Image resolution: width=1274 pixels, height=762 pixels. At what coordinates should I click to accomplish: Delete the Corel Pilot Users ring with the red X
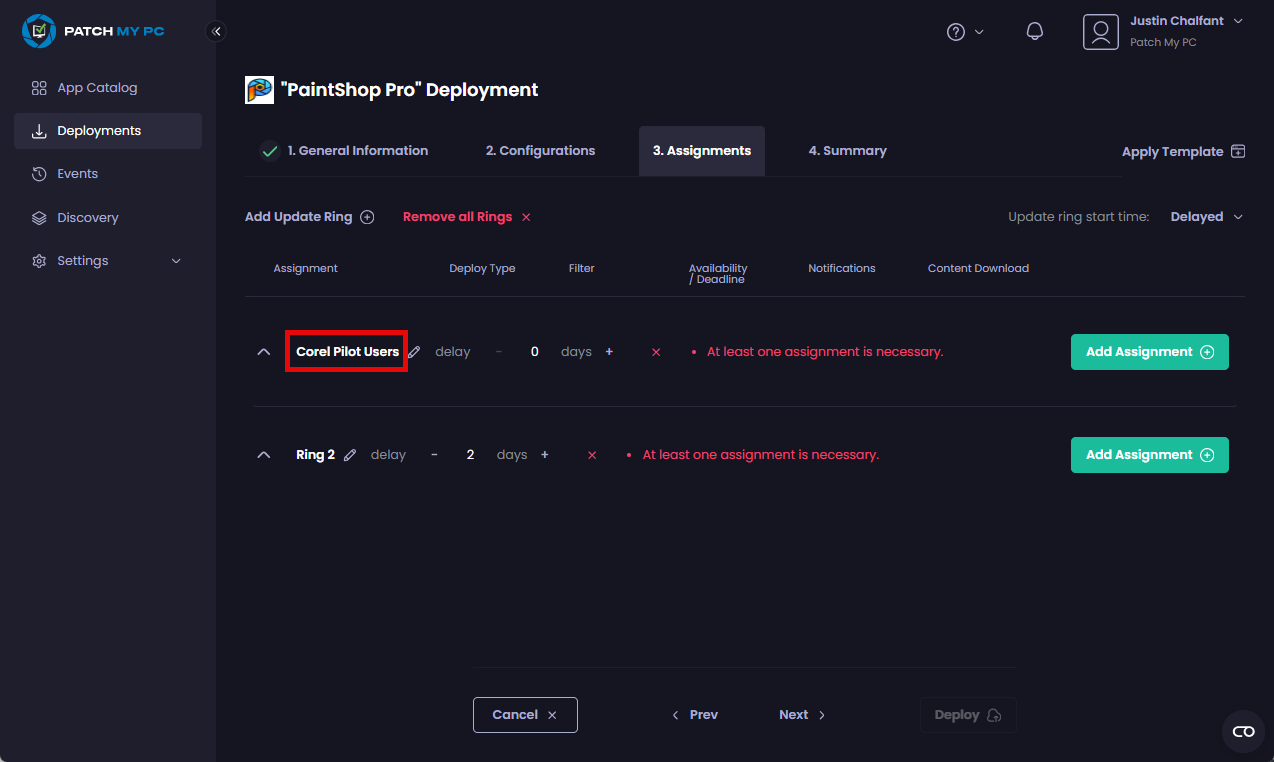tap(656, 352)
